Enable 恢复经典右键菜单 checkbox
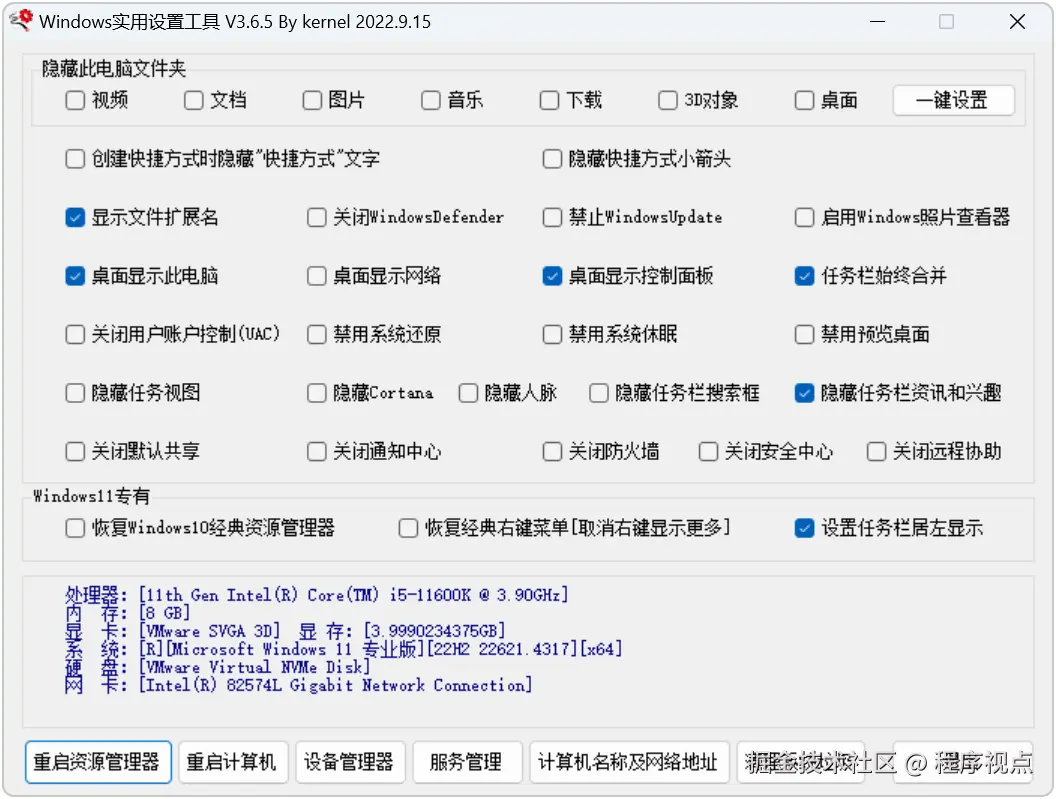Viewport: 1056px width, 799px height. 407,528
